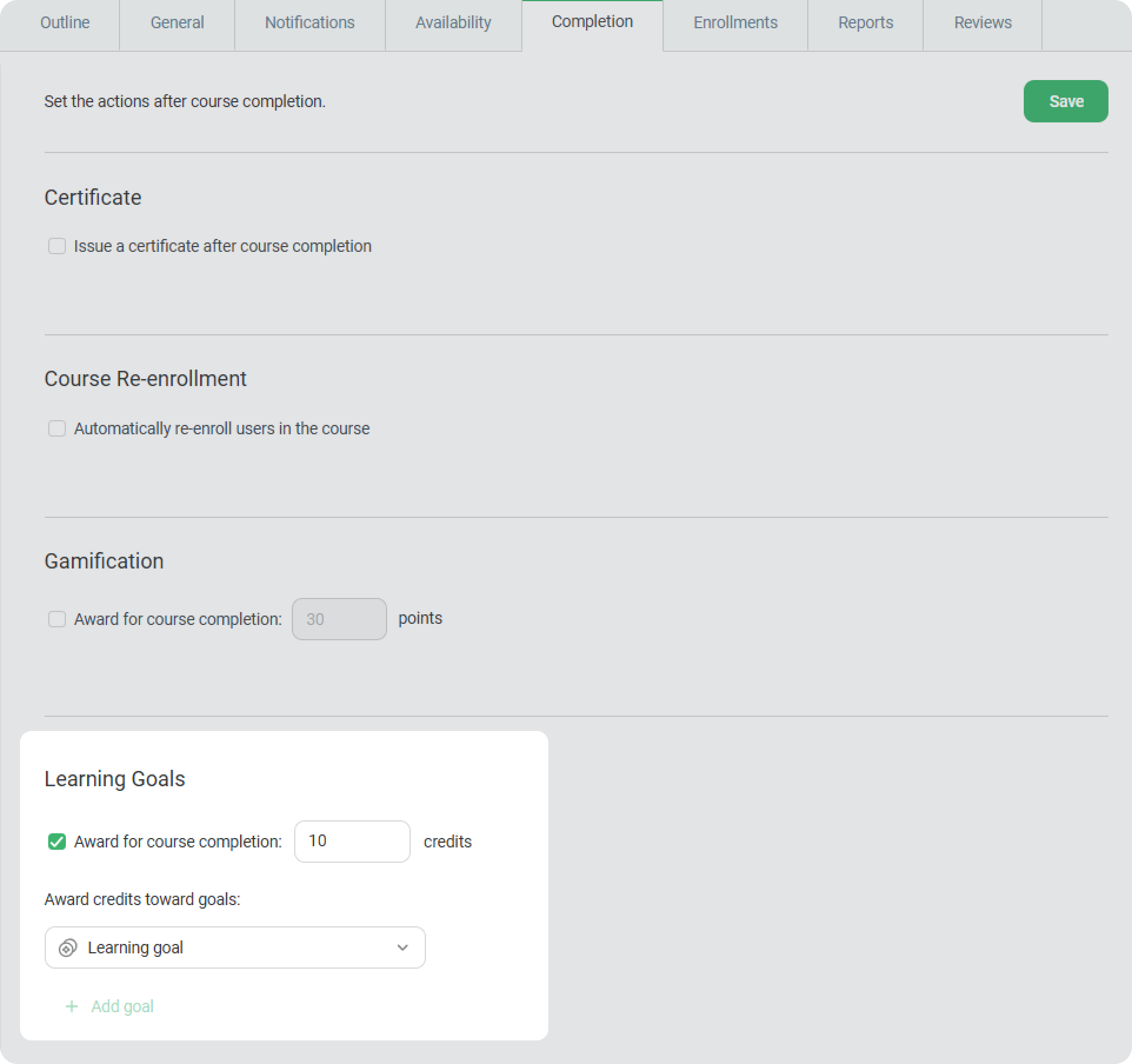1132x1064 pixels.
Task: Toggle Gamification award for course completion checkbox
Action: pos(57,619)
